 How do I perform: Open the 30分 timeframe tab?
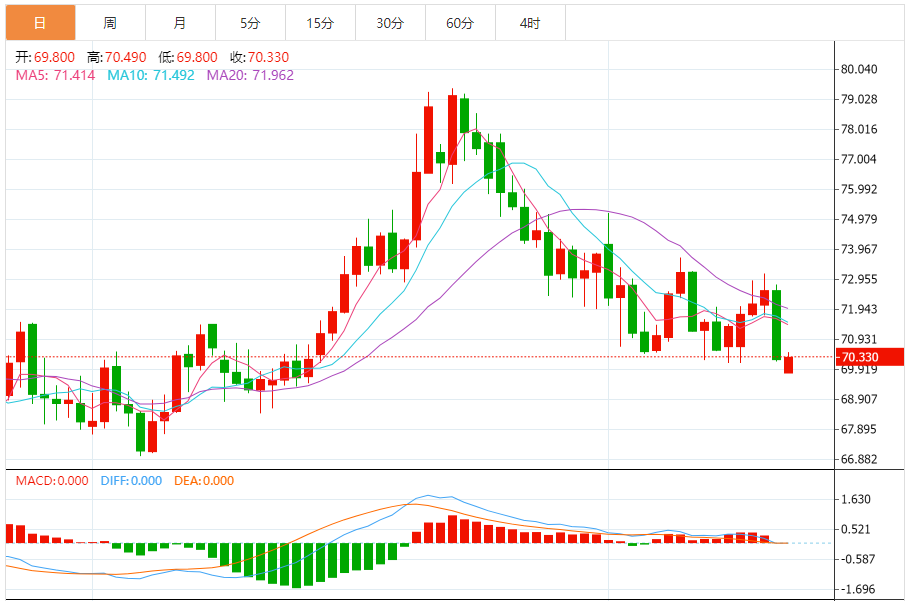(390, 23)
